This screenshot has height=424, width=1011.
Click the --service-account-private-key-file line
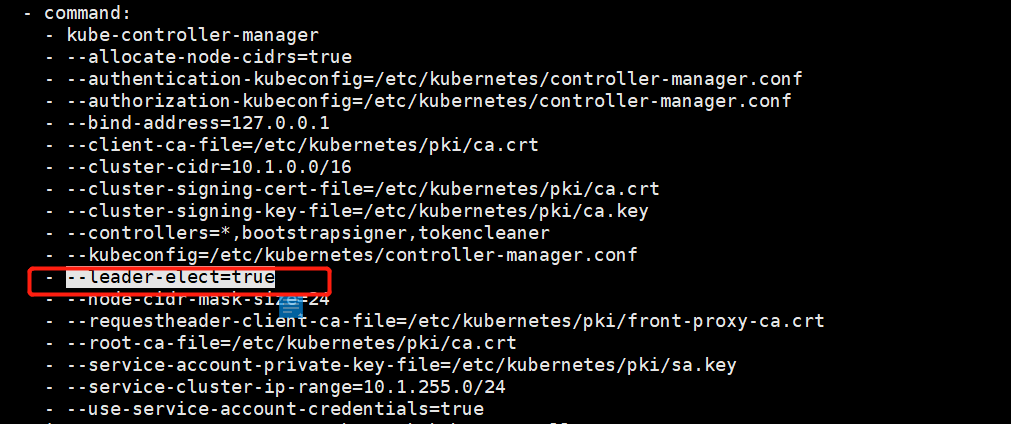401,365
